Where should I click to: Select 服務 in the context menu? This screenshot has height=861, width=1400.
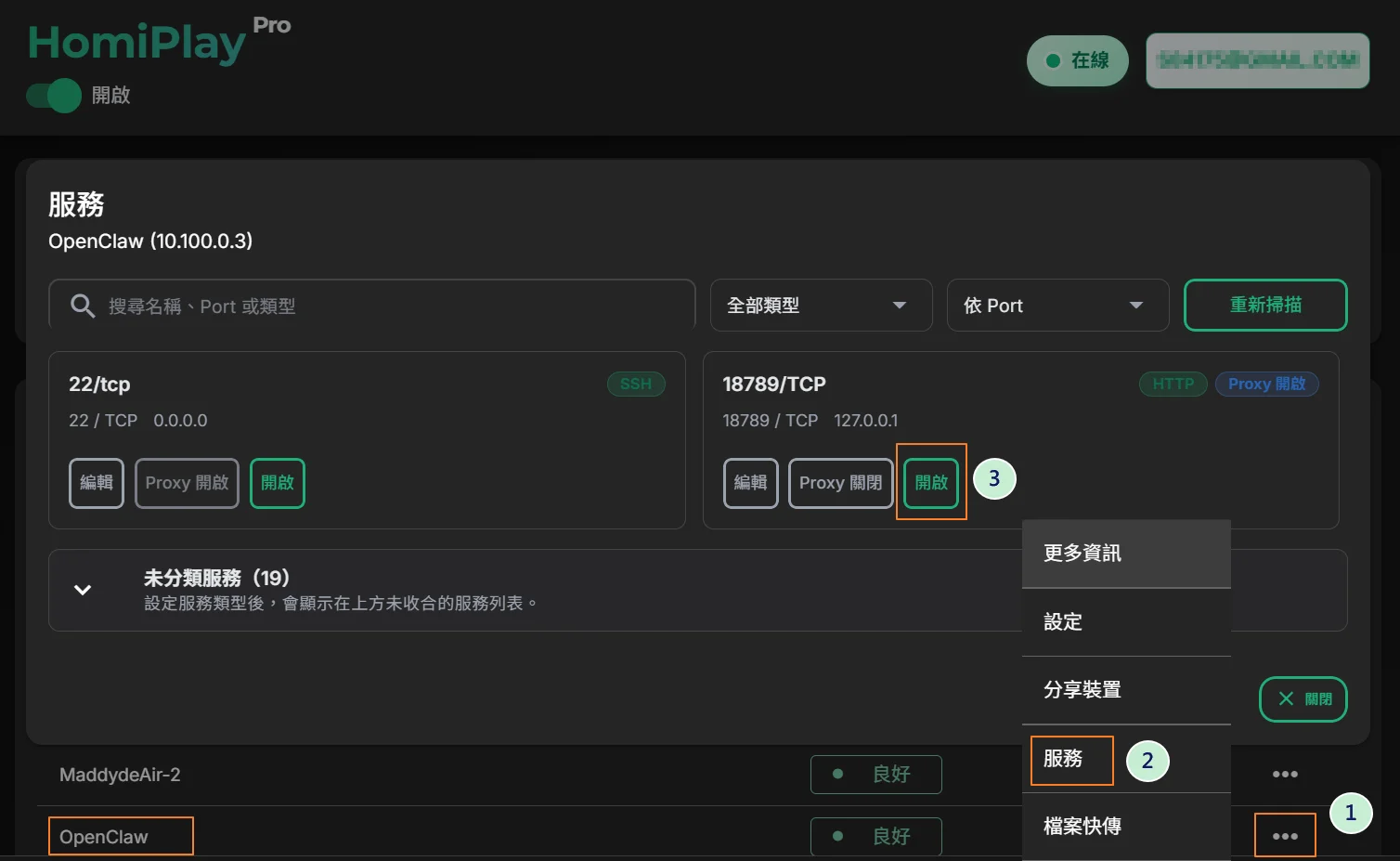click(1126, 759)
